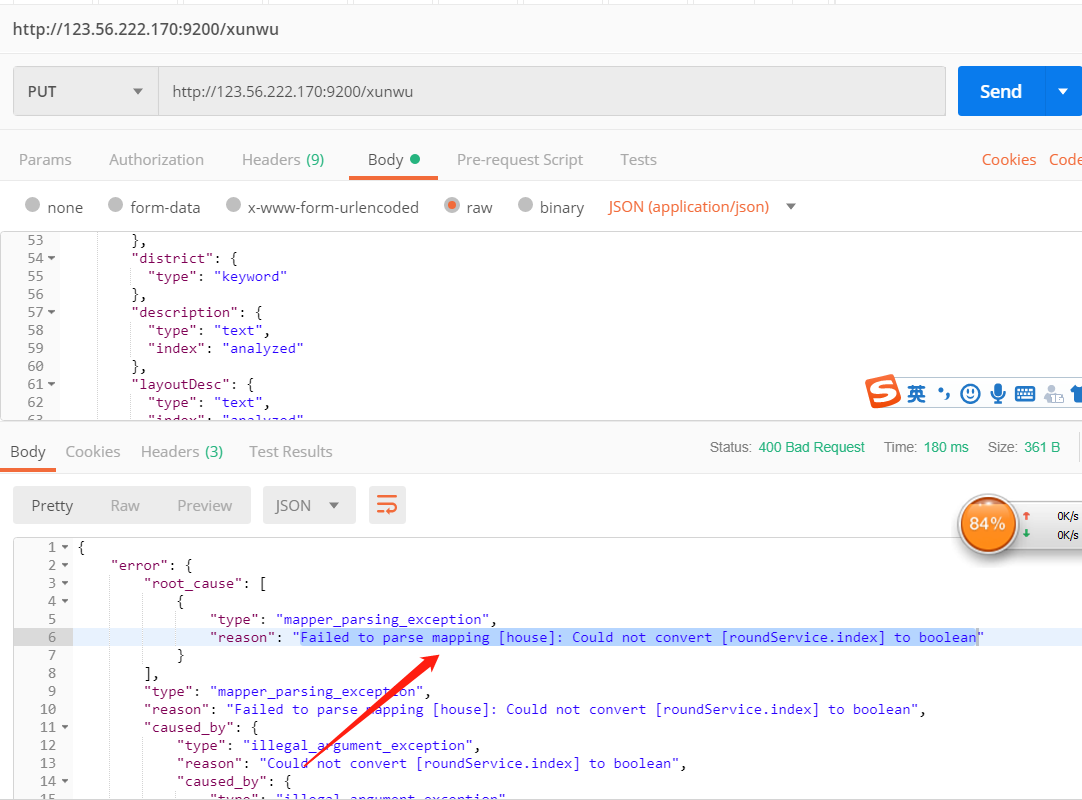The width and height of the screenshot is (1082, 800).
Task: Open the response Headers (3) tab
Action: [x=181, y=451]
